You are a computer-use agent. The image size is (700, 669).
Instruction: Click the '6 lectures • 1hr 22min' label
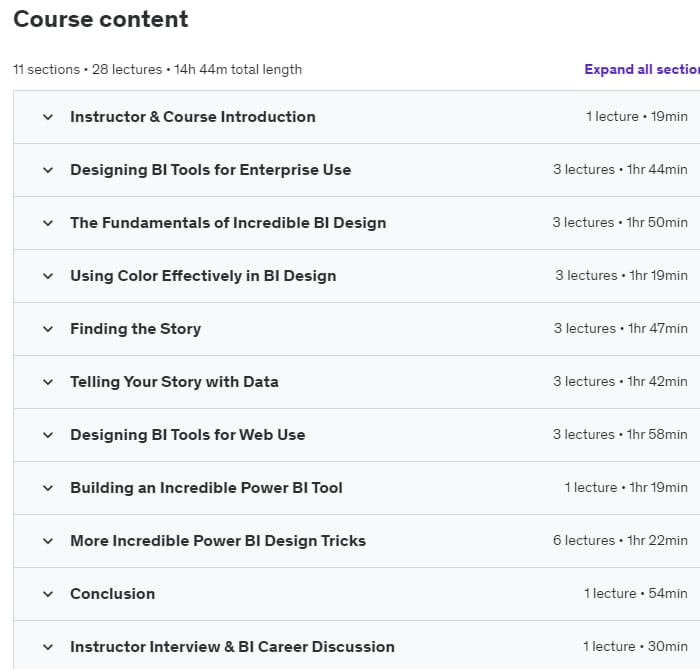(620, 540)
